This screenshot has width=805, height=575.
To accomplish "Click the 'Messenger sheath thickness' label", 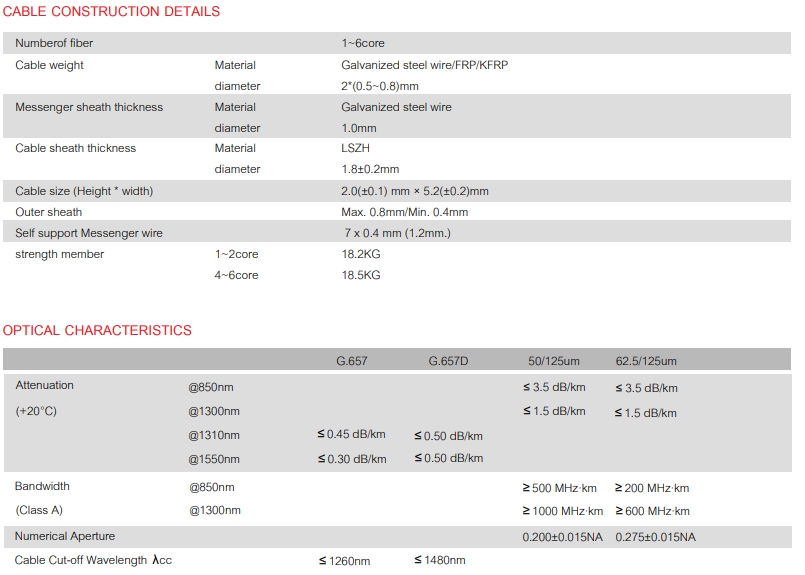I will [89, 107].
